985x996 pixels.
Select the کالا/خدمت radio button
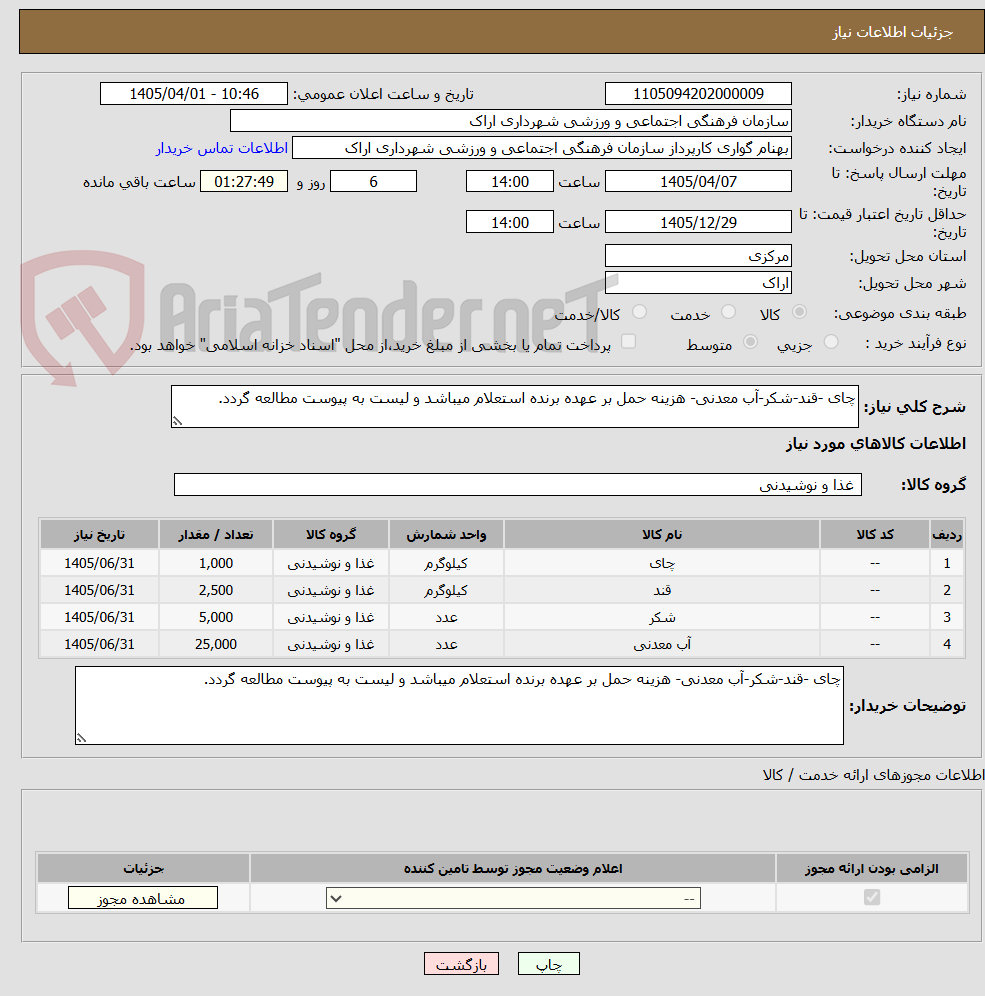(640, 312)
